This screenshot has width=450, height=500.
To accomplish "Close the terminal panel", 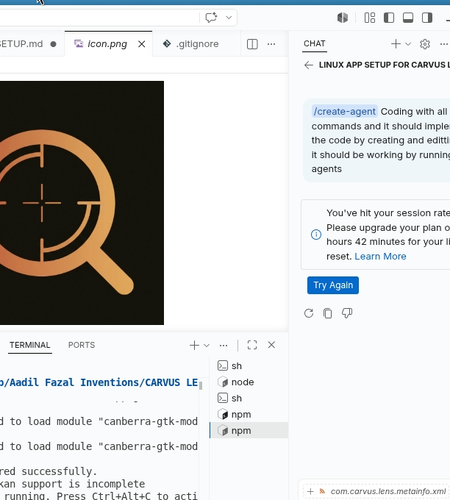I will [272, 345].
